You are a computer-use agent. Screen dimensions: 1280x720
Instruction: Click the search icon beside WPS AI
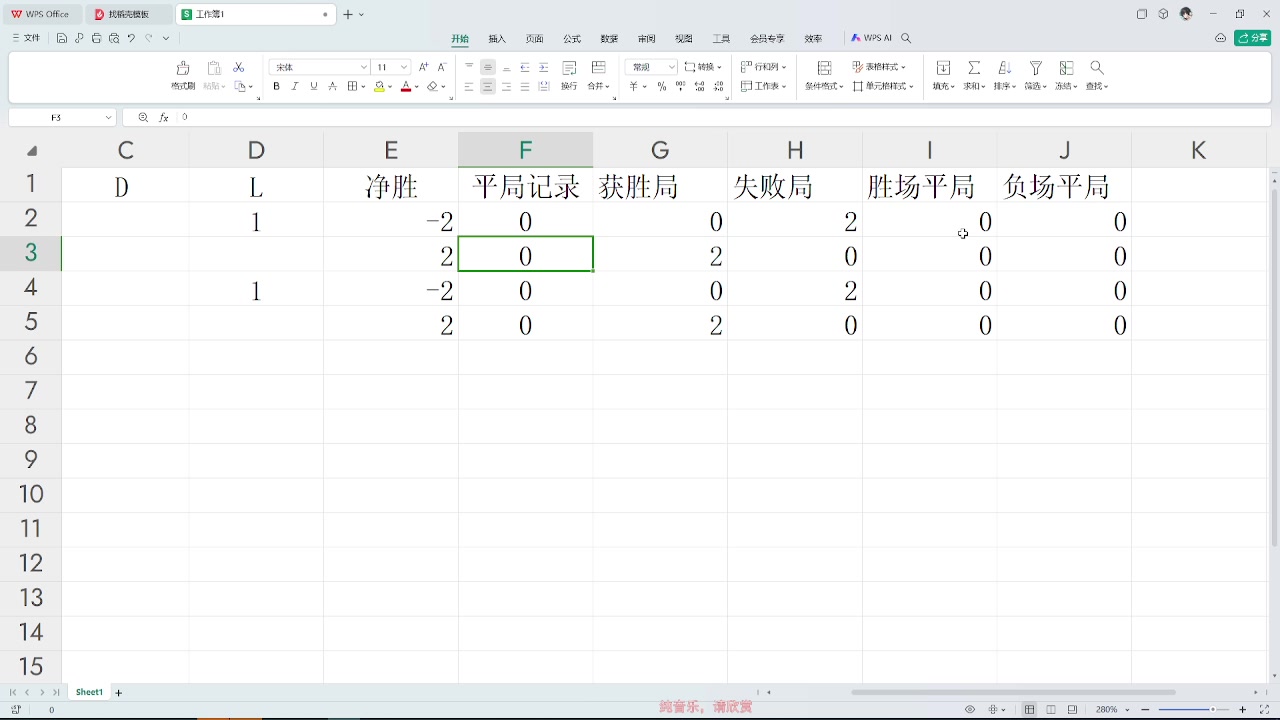(x=906, y=38)
